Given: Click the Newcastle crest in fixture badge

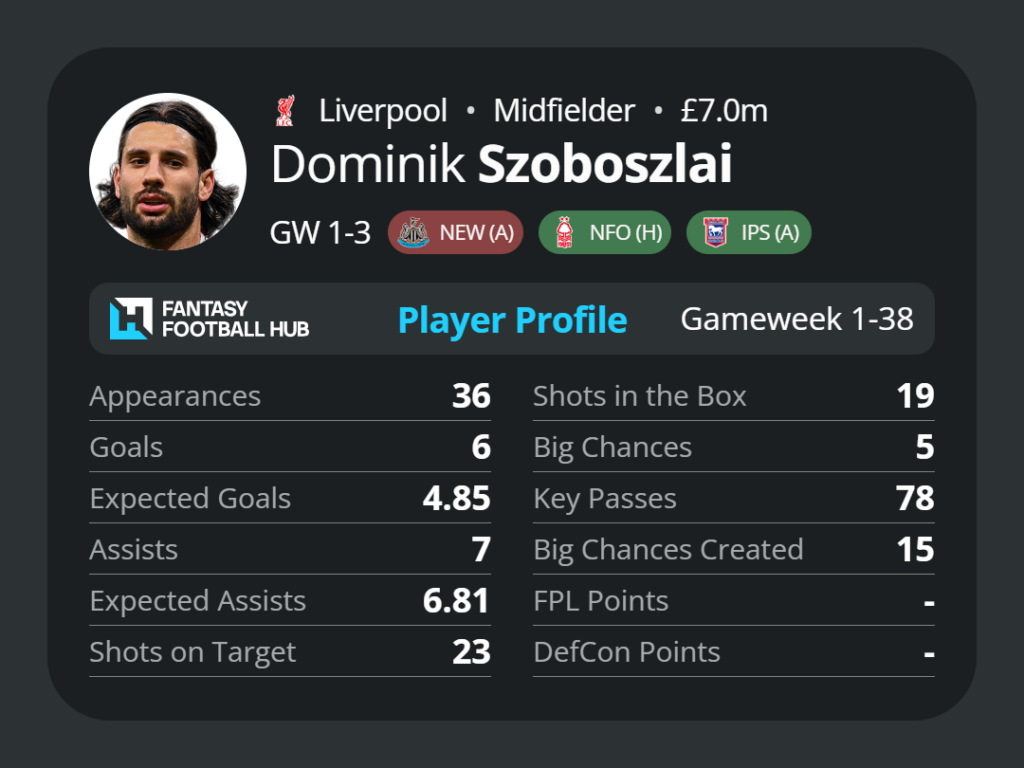Looking at the screenshot, I should tap(413, 232).
